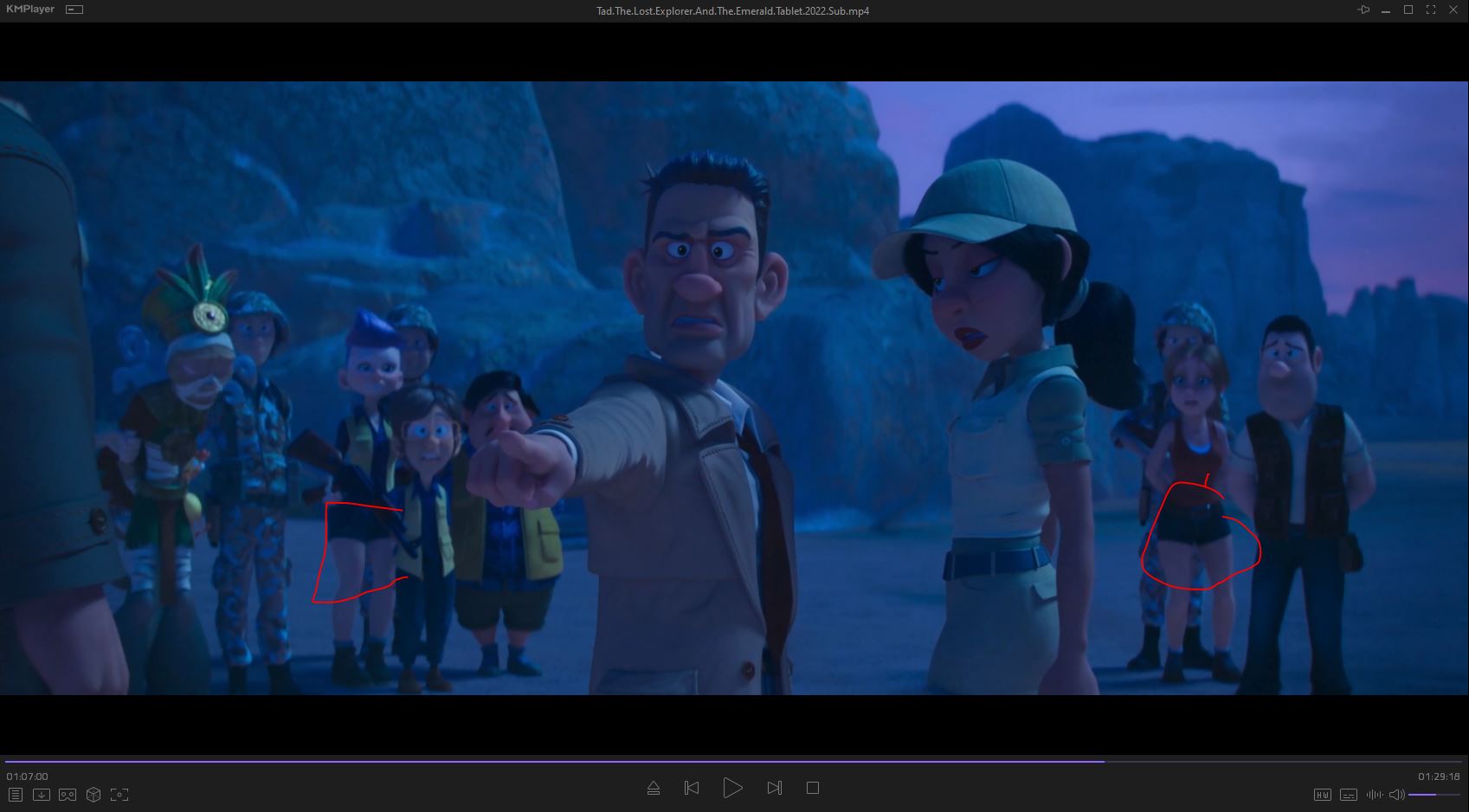
Task: Open the 3D cube settings icon
Action: (x=93, y=795)
